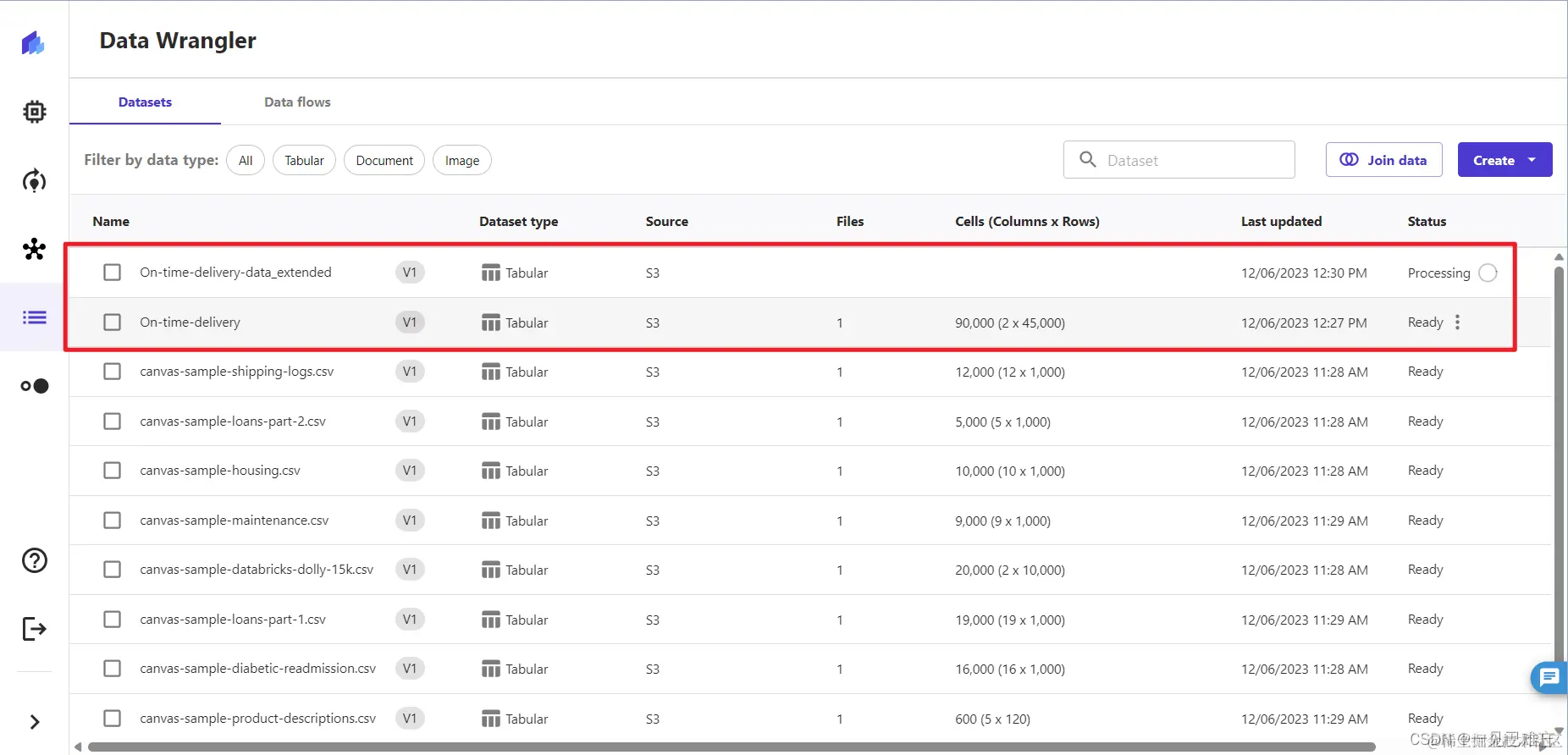This screenshot has height=755, width=1568.
Task: Check canvas-sample-maintenance.csv row
Action: (x=112, y=520)
